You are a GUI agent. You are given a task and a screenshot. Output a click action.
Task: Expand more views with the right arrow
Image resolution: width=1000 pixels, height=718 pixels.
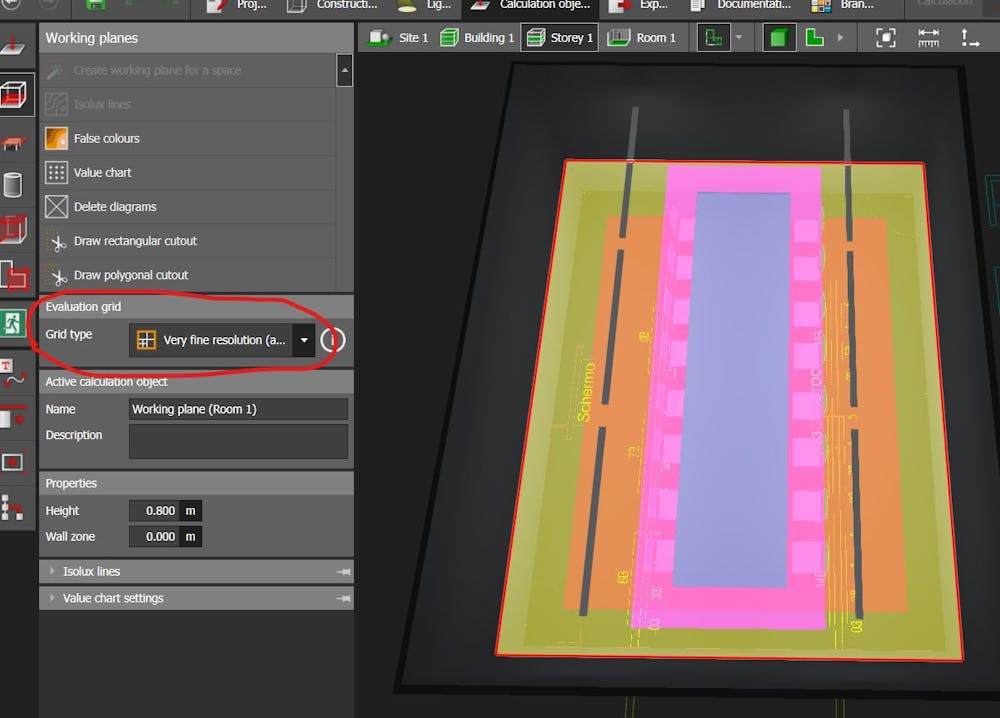[x=841, y=38]
